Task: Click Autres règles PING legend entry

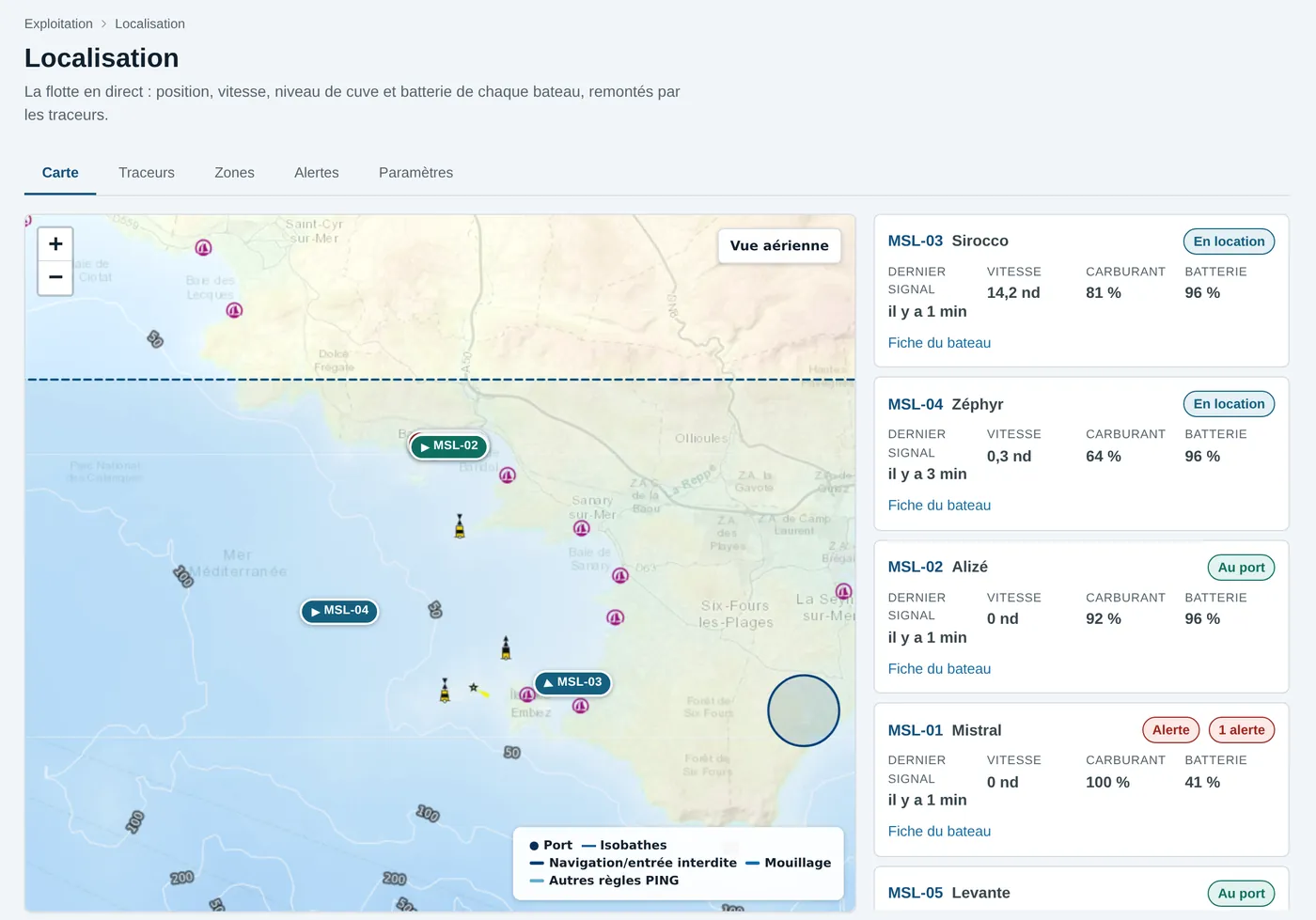Action: point(604,881)
